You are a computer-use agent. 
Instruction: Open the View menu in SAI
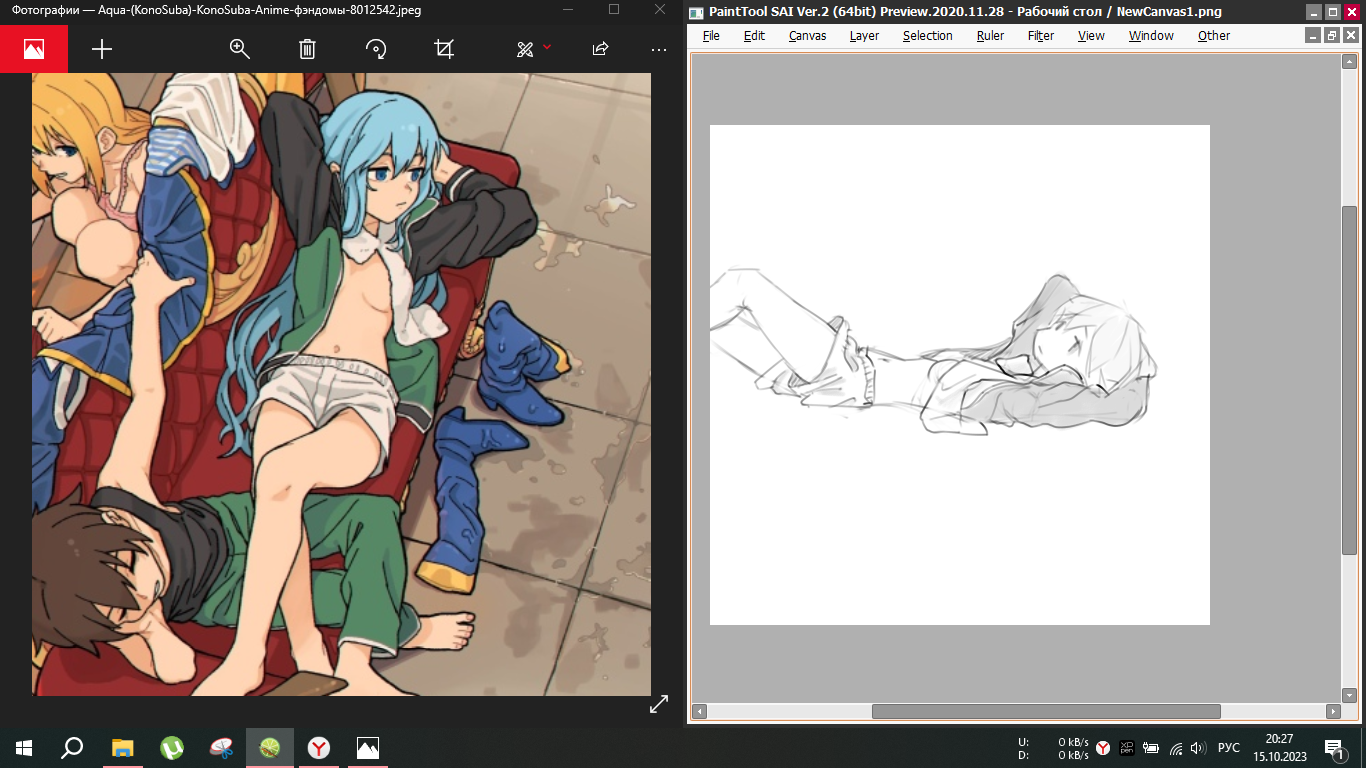click(x=1091, y=35)
